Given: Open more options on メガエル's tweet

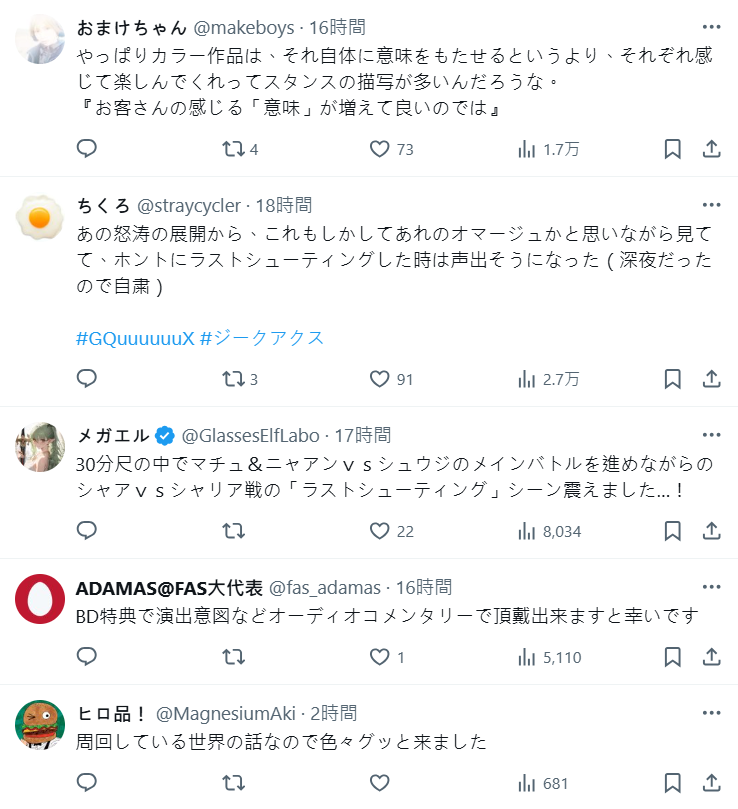Looking at the screenshot, I should click(711, 435).
